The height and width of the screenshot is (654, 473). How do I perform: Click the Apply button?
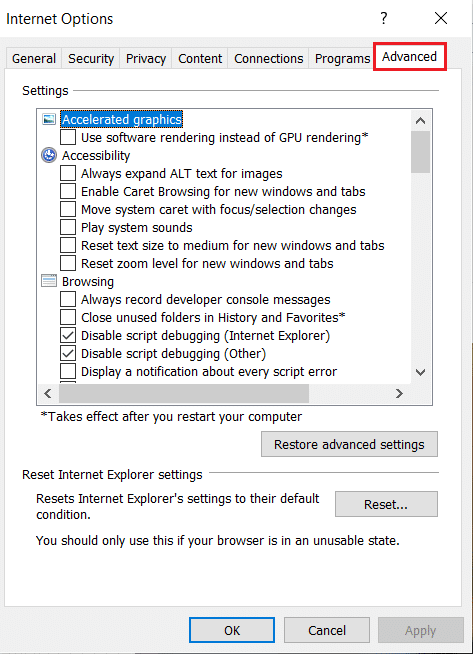click(x=420, y=630)
